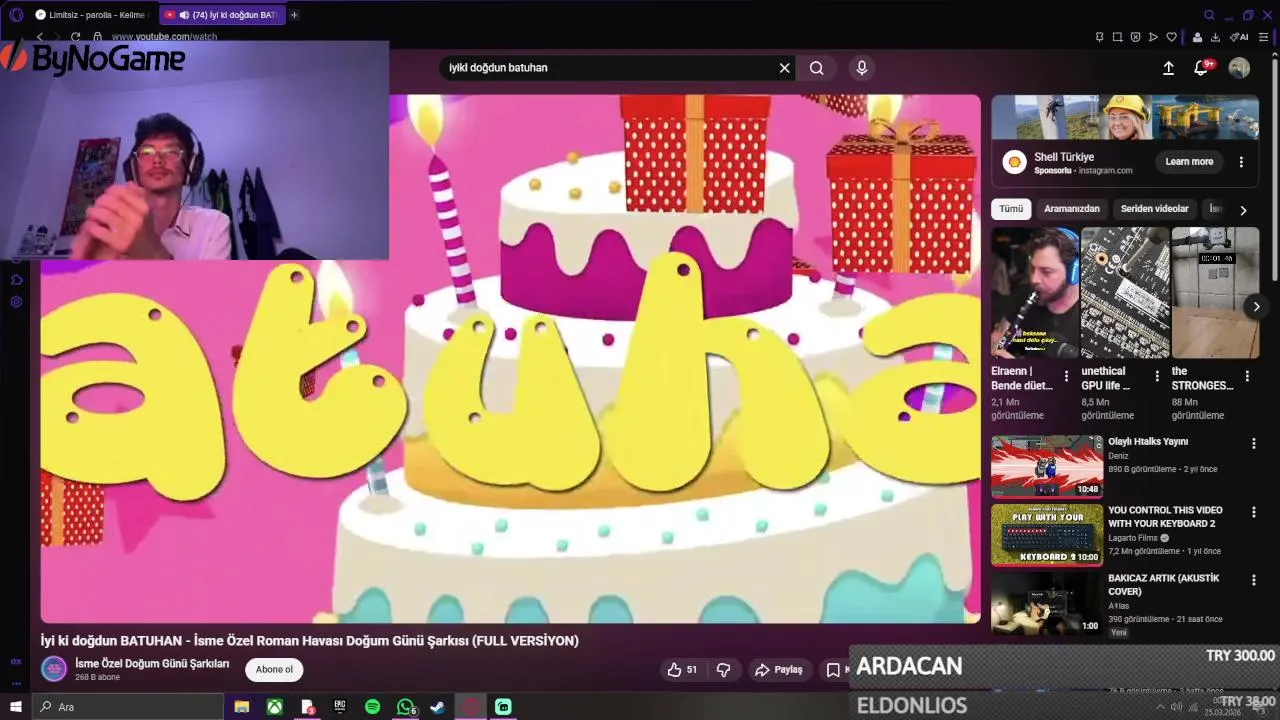Image resolution: width=1280 pixels, height=720 pixels.
Task: Open the Elraenn Bende düet short thumbnail
Action: [1035, 293]
